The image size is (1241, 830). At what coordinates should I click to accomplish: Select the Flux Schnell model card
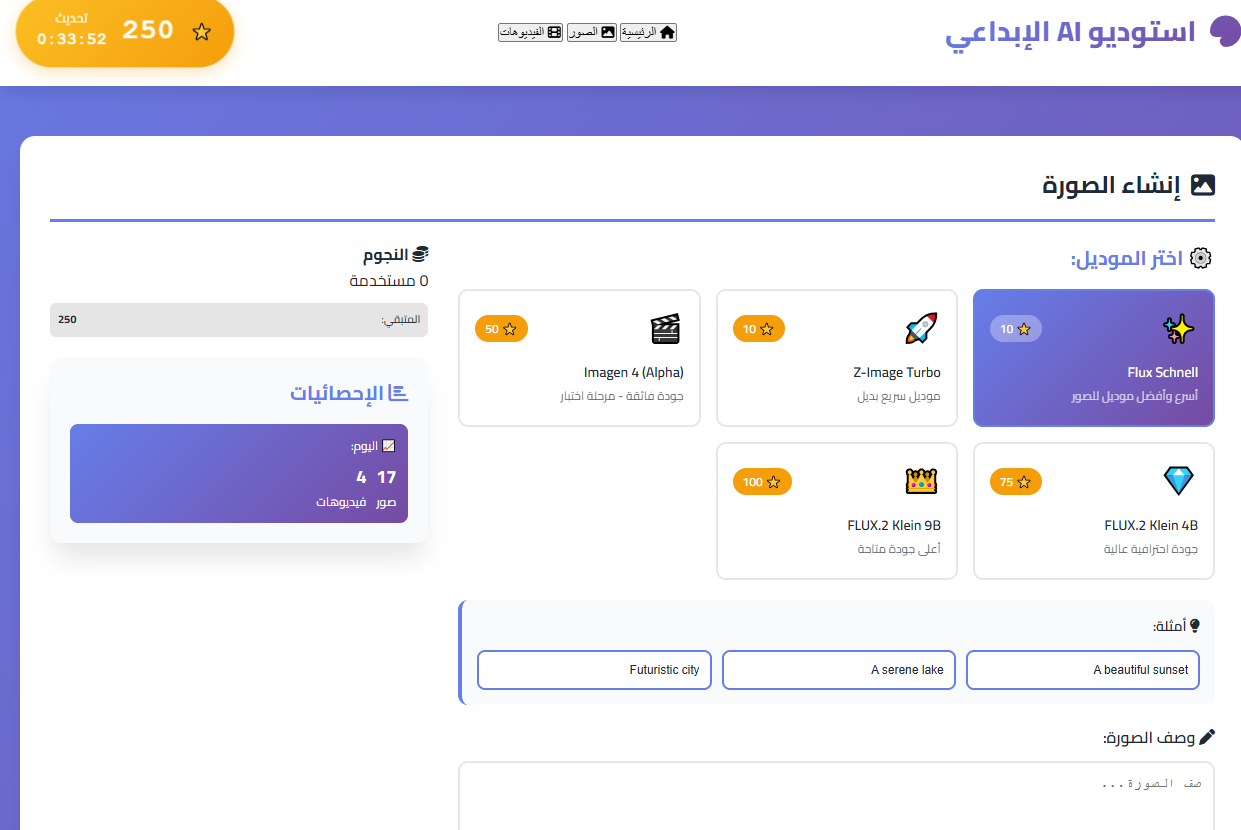[x=1094, y=358]
